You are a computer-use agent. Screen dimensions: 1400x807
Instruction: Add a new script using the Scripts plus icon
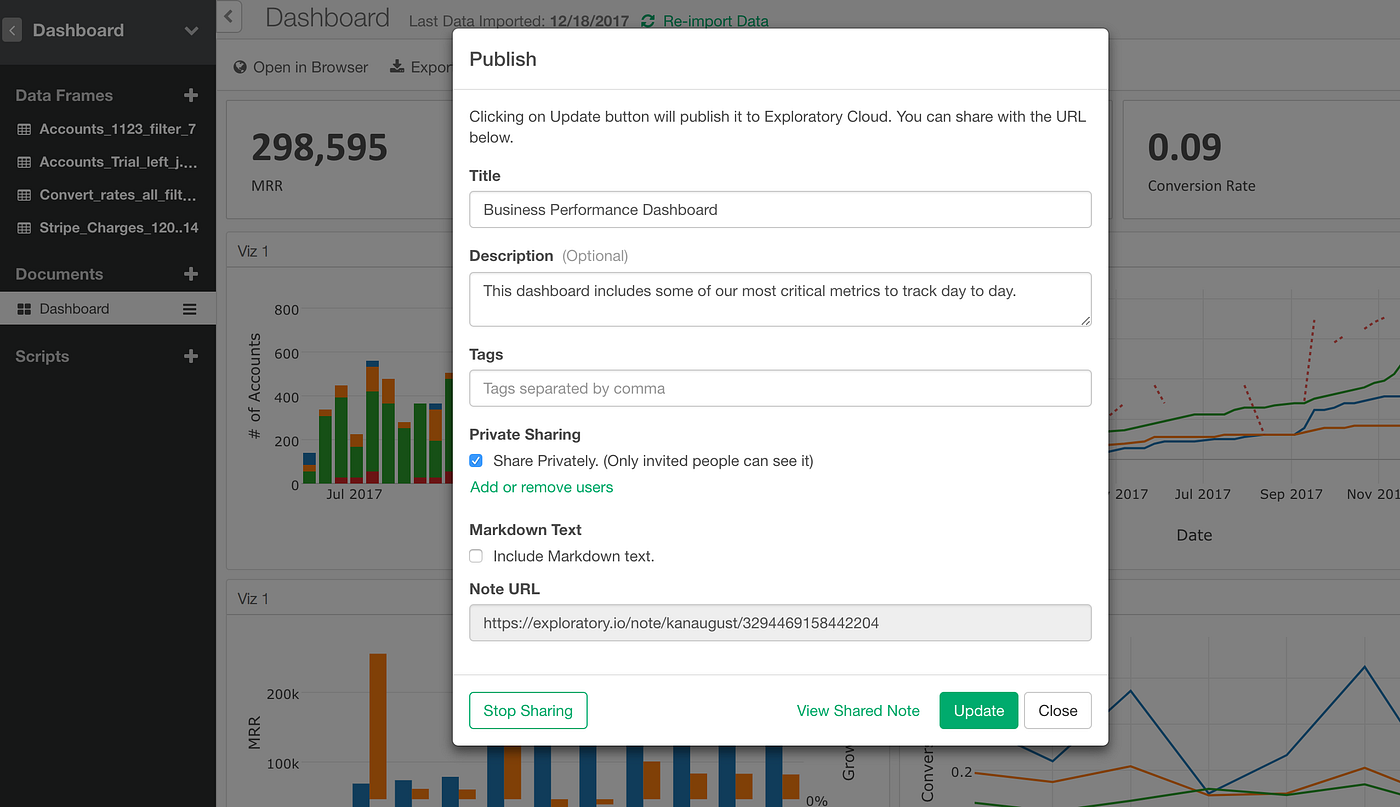click(191, 356)
